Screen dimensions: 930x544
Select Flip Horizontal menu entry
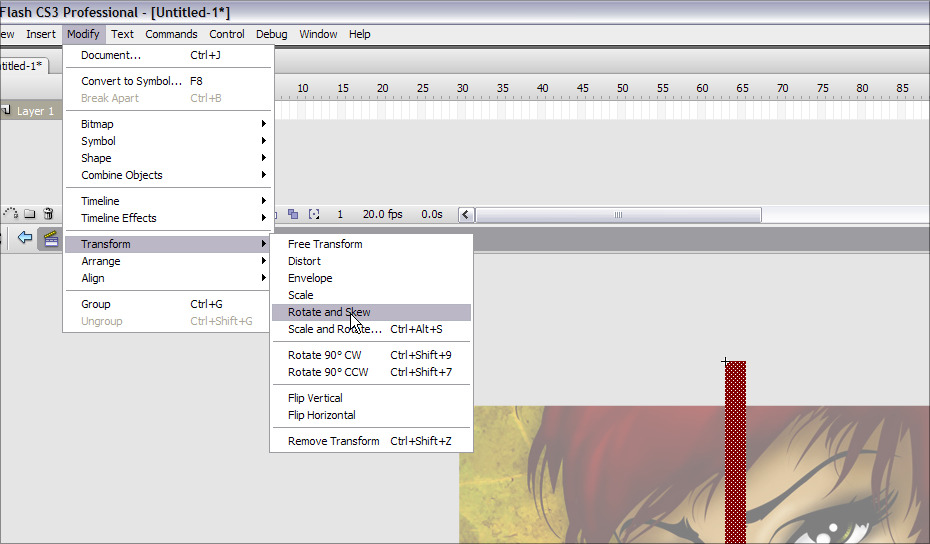(321, 415)
